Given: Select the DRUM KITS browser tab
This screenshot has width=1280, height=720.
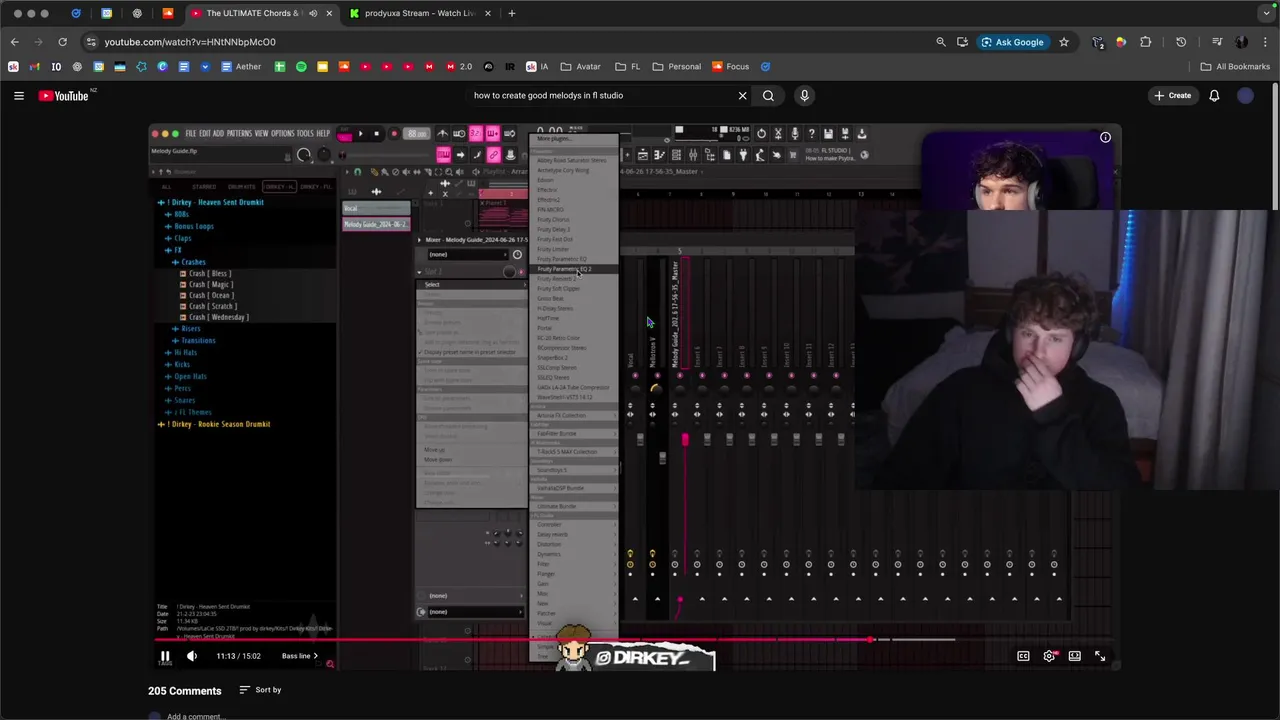Looking at the screenshot, I should (241, 186).
